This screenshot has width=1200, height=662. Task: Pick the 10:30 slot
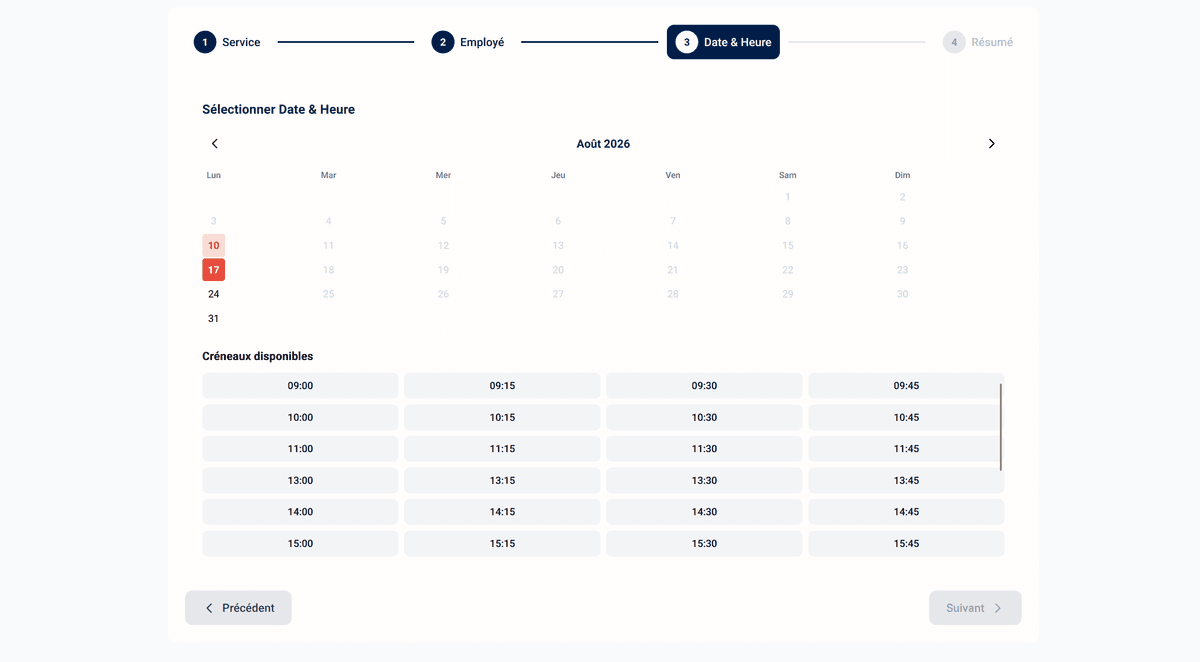click(x=704, y=417)
